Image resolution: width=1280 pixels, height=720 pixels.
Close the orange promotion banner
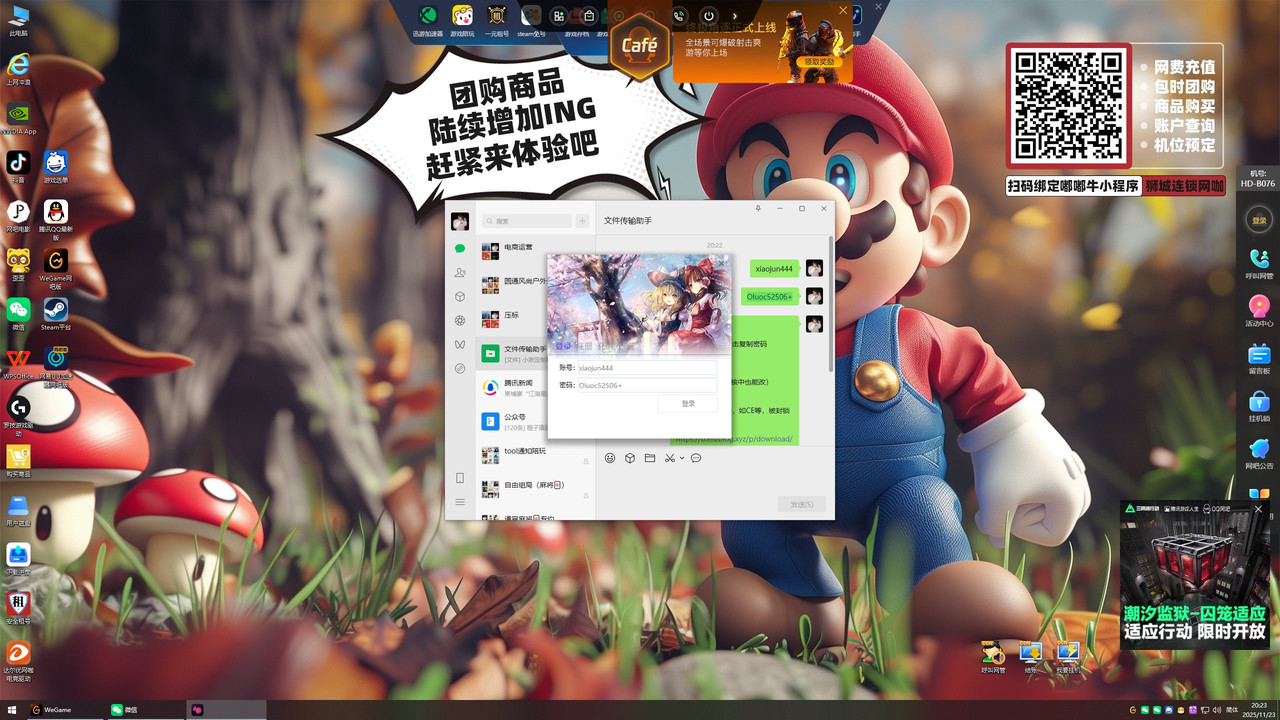[843, 11]
